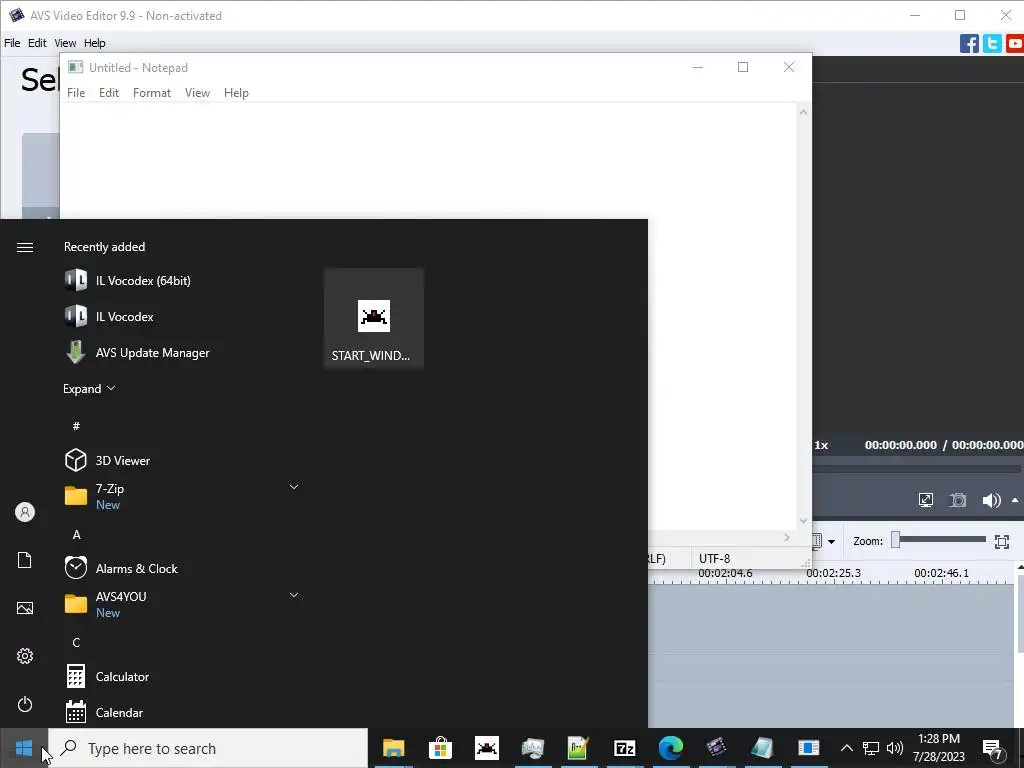
Task: Jump to letter C app section
Action: point(76,643)
